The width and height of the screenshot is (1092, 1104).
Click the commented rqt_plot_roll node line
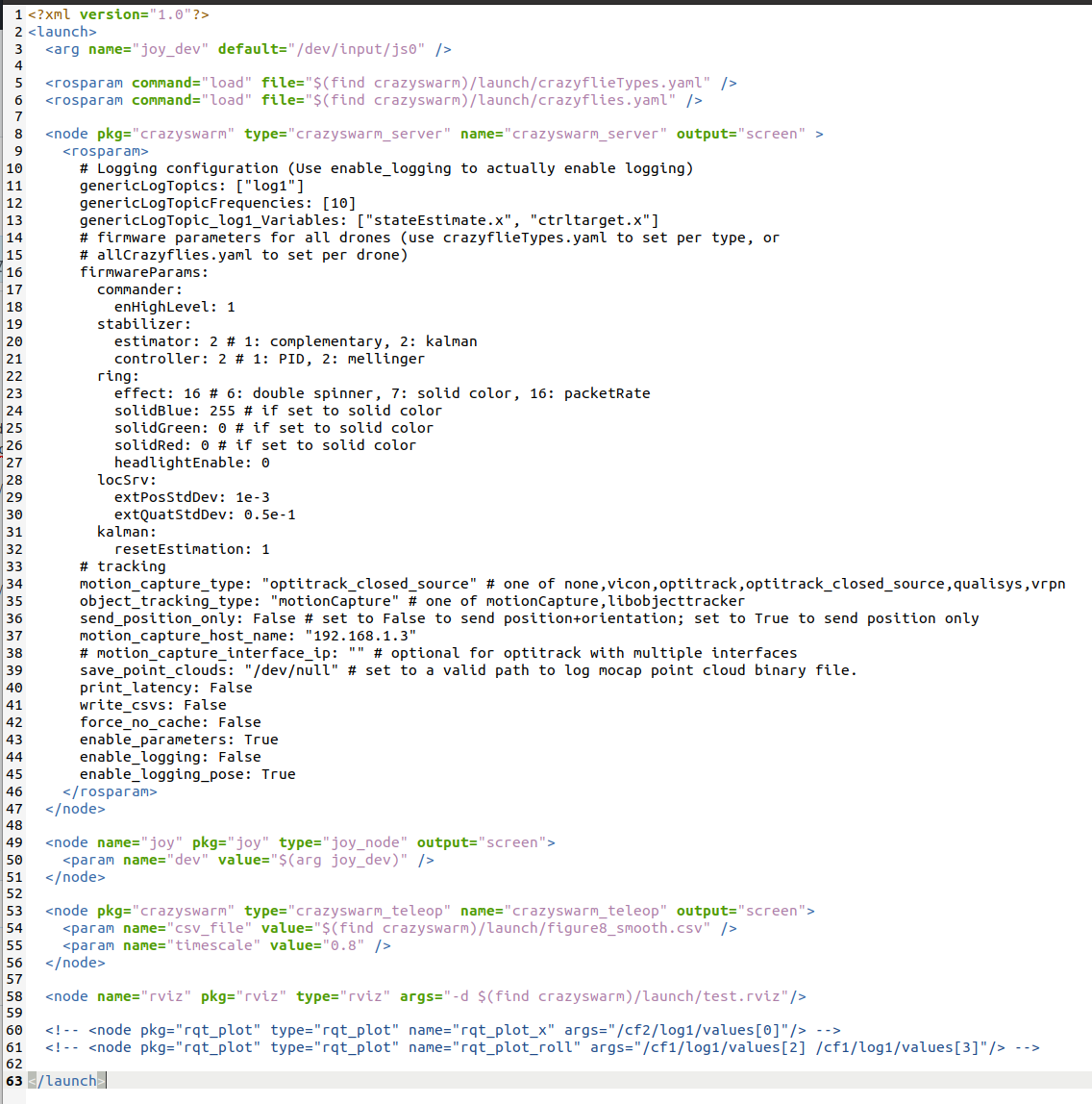(542, 1047)
